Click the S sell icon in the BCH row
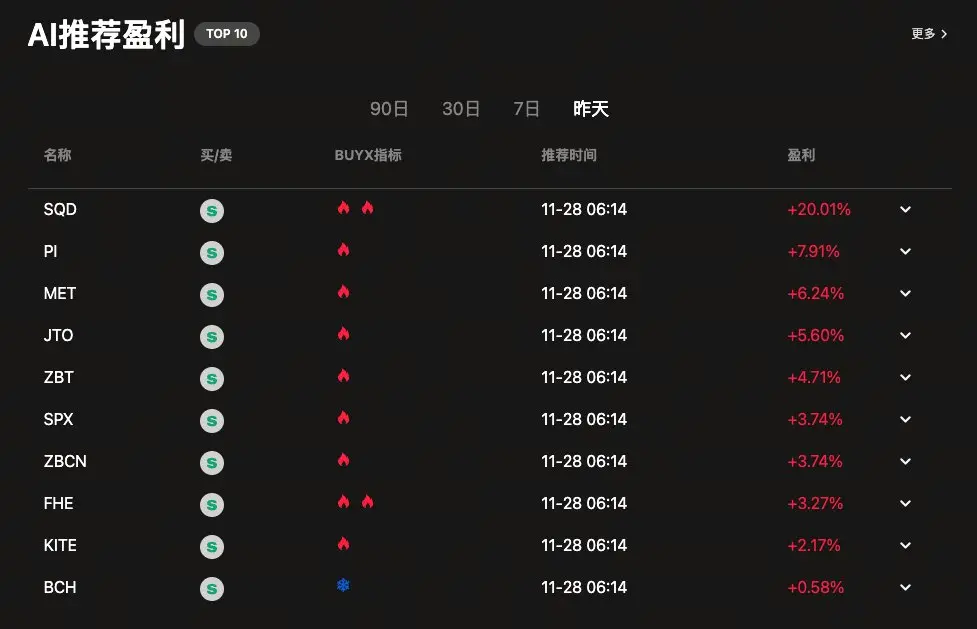 click(x=211, y=588)
